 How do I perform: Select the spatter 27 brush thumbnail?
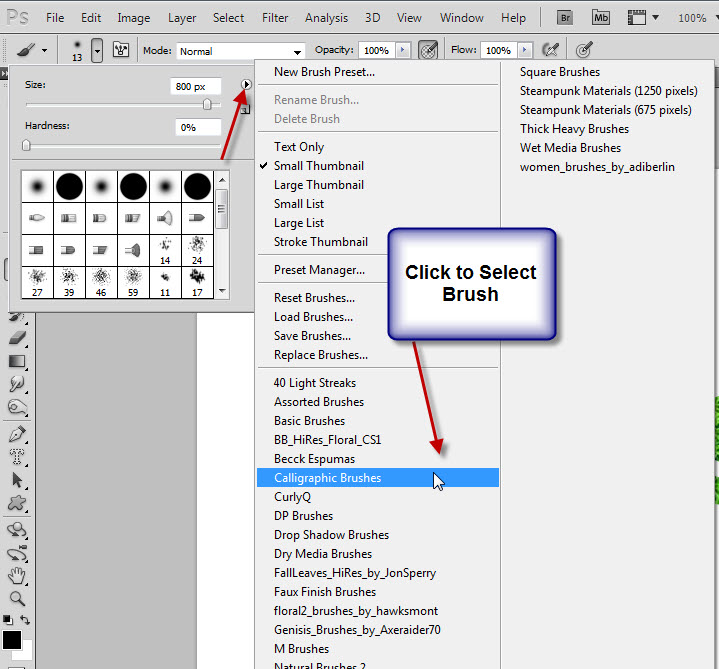[37, 282]
